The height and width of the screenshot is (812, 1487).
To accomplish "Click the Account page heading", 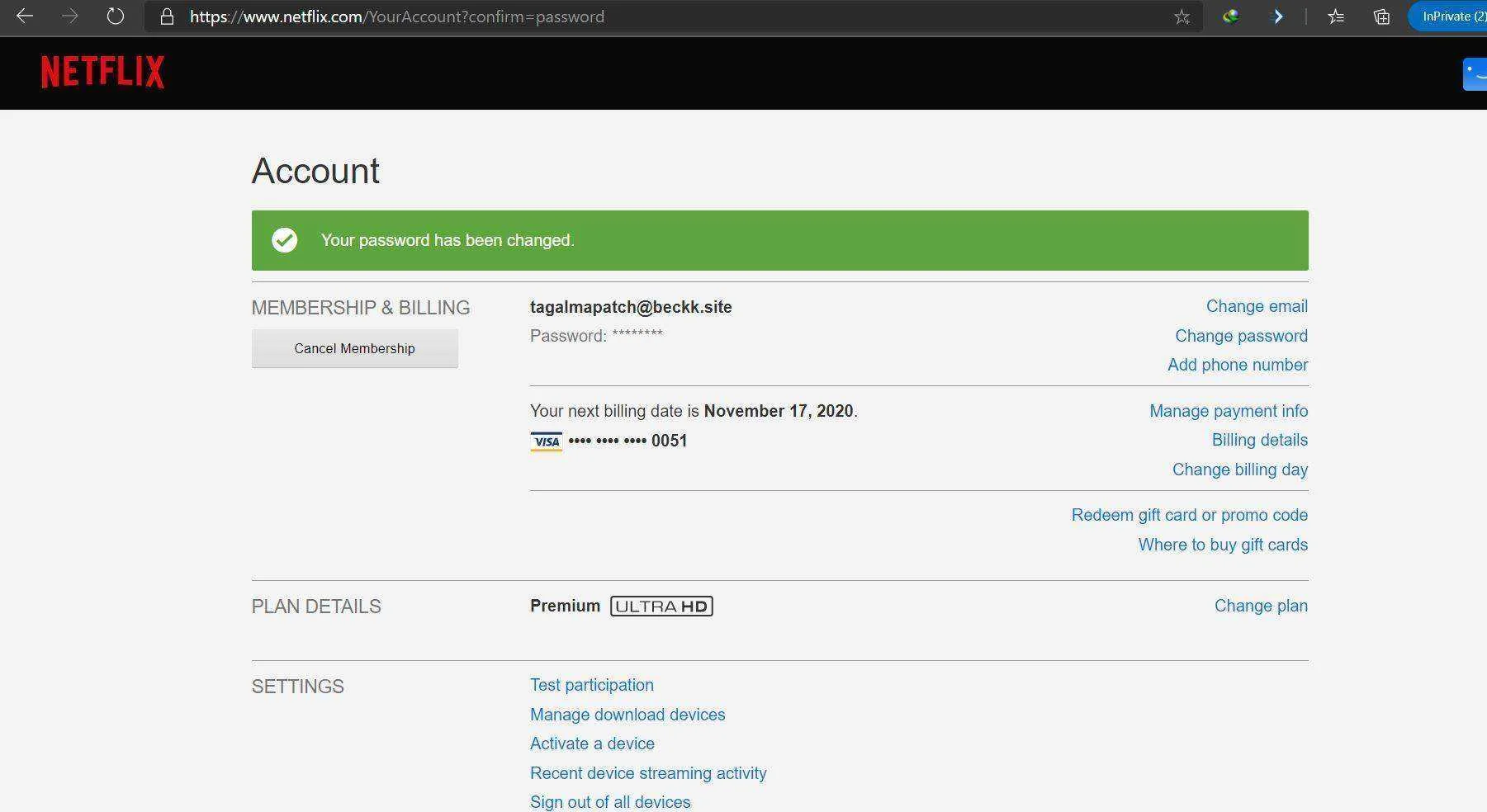I will (315, 171).
